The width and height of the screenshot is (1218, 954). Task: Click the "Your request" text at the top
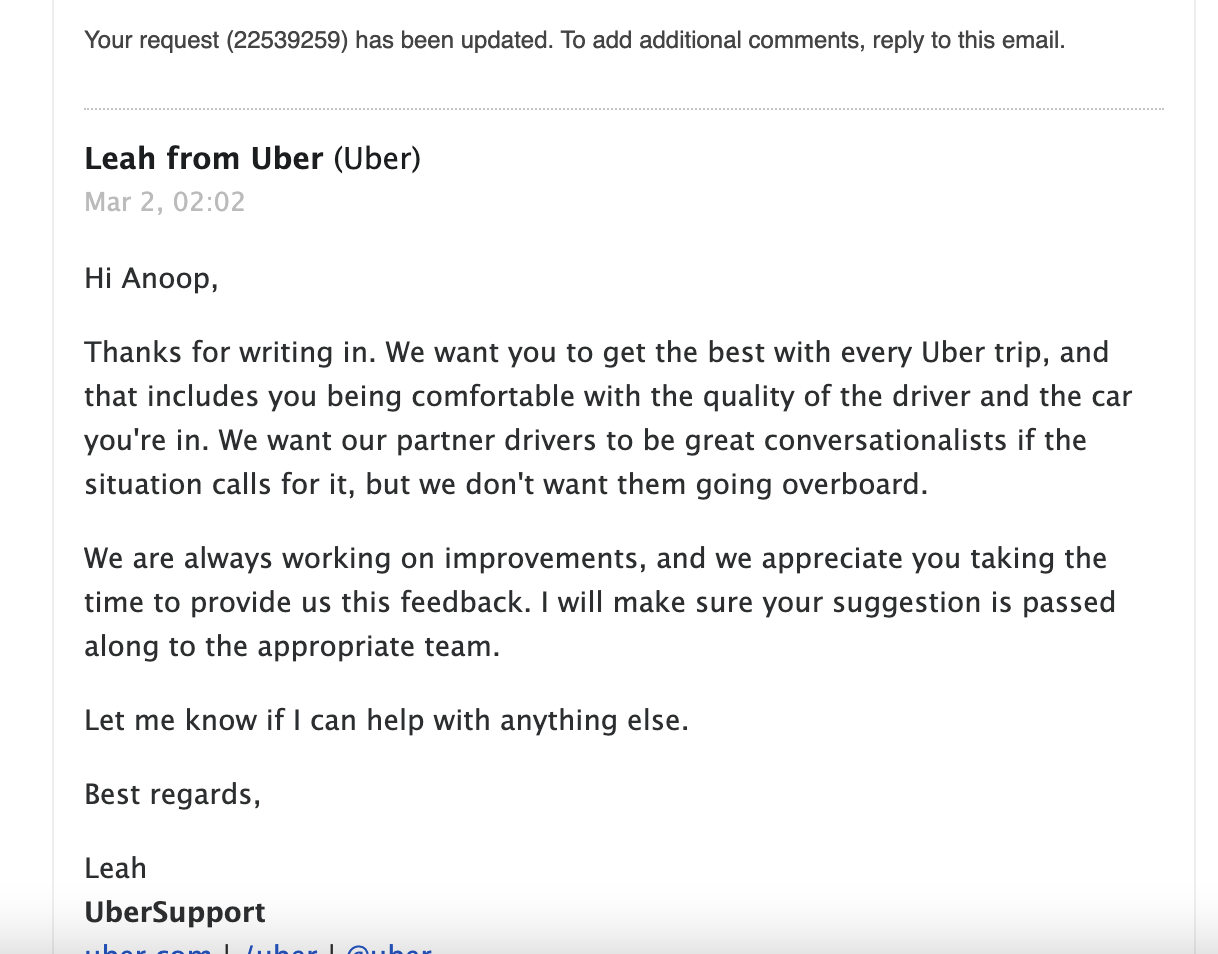[x=152, y=41]
